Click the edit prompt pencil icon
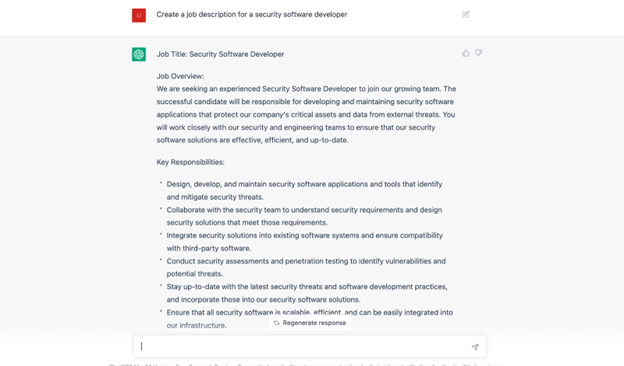Image resolution: width=624 pixels, height=366 pixels. pyautogui.click(x=465, y=15)
